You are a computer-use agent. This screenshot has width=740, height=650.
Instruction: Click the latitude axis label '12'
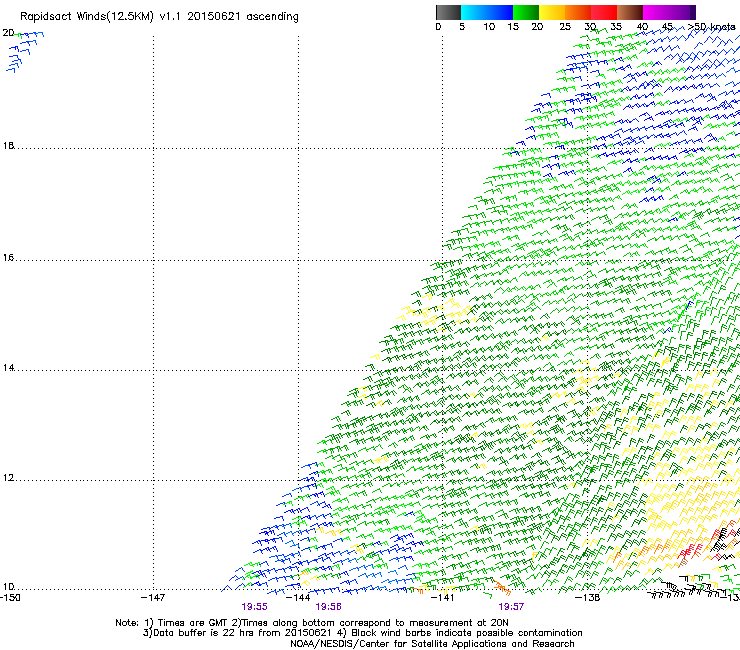click(8, 478)
